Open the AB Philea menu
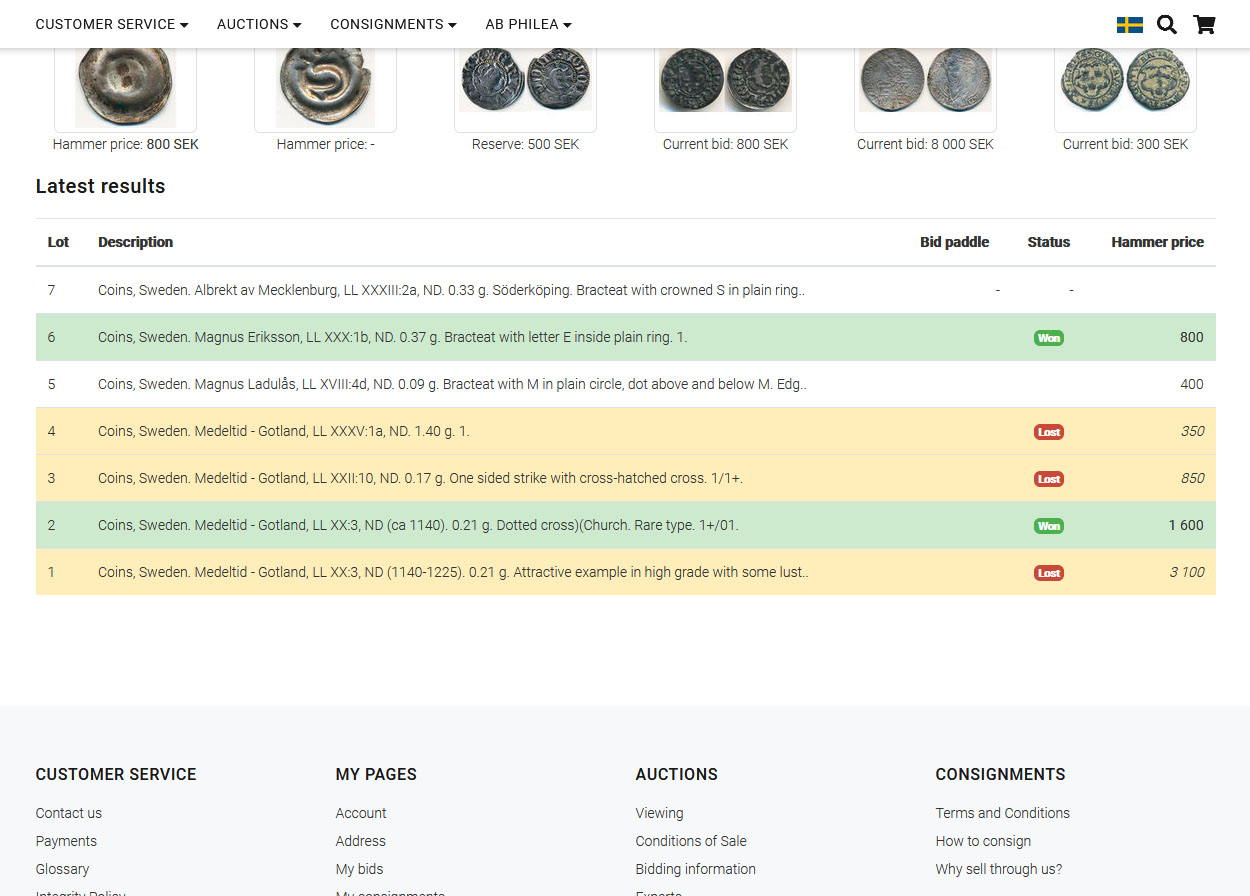 pos(528,24)
